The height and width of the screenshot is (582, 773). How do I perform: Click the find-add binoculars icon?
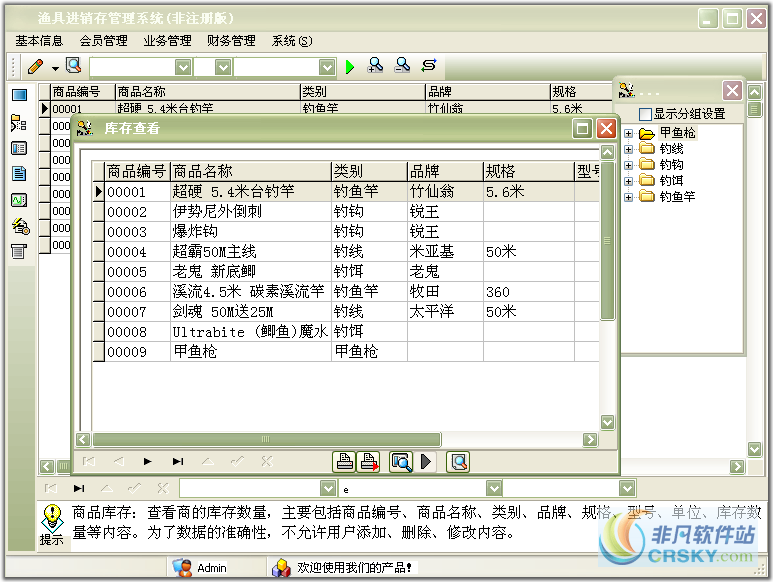click(375, 66)
